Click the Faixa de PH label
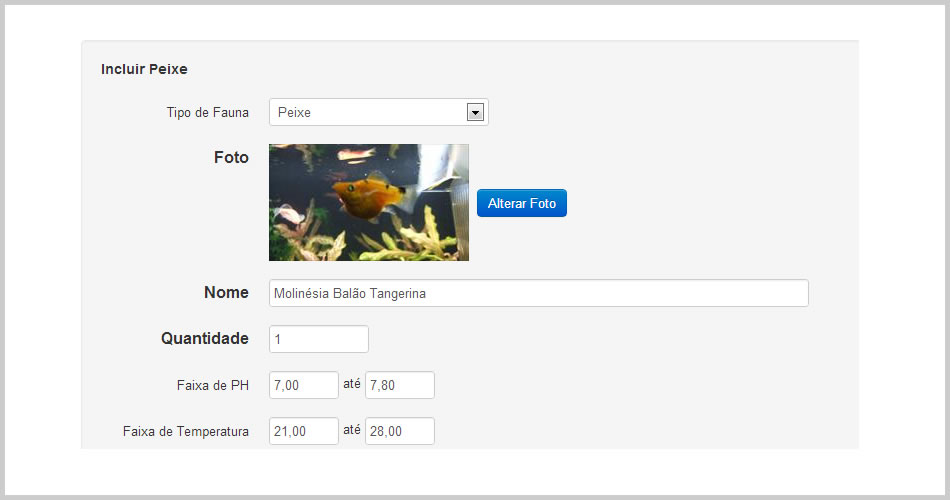This screenshot has width=950, height=500. 213,385
